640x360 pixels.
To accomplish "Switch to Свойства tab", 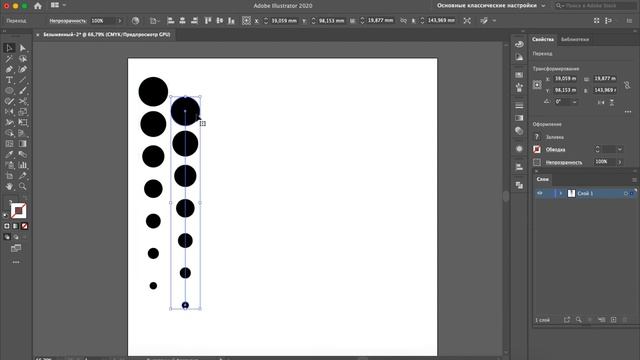I will tap(542, 40).
